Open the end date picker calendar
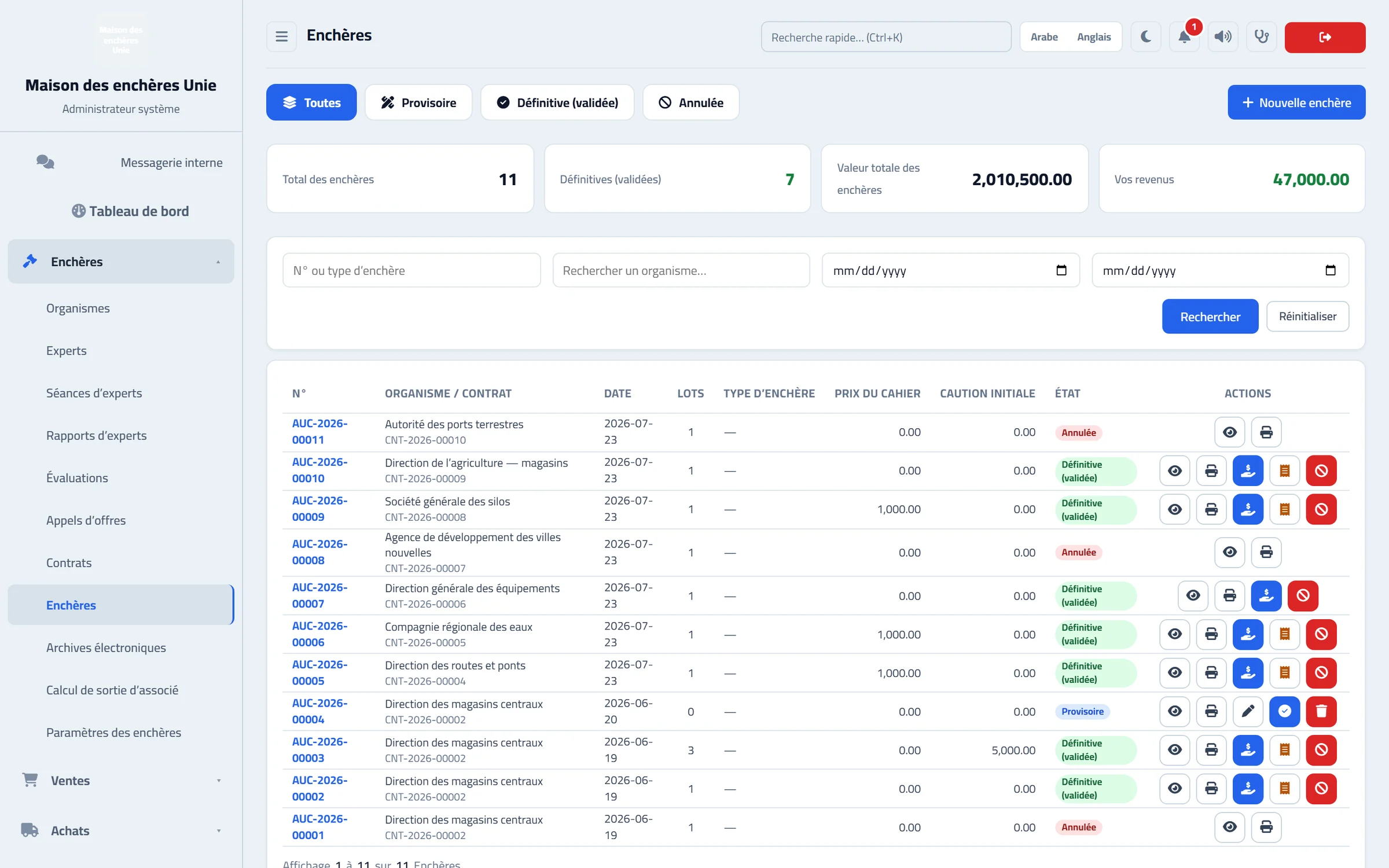 pyautogui.click(x=1330, y=270)
